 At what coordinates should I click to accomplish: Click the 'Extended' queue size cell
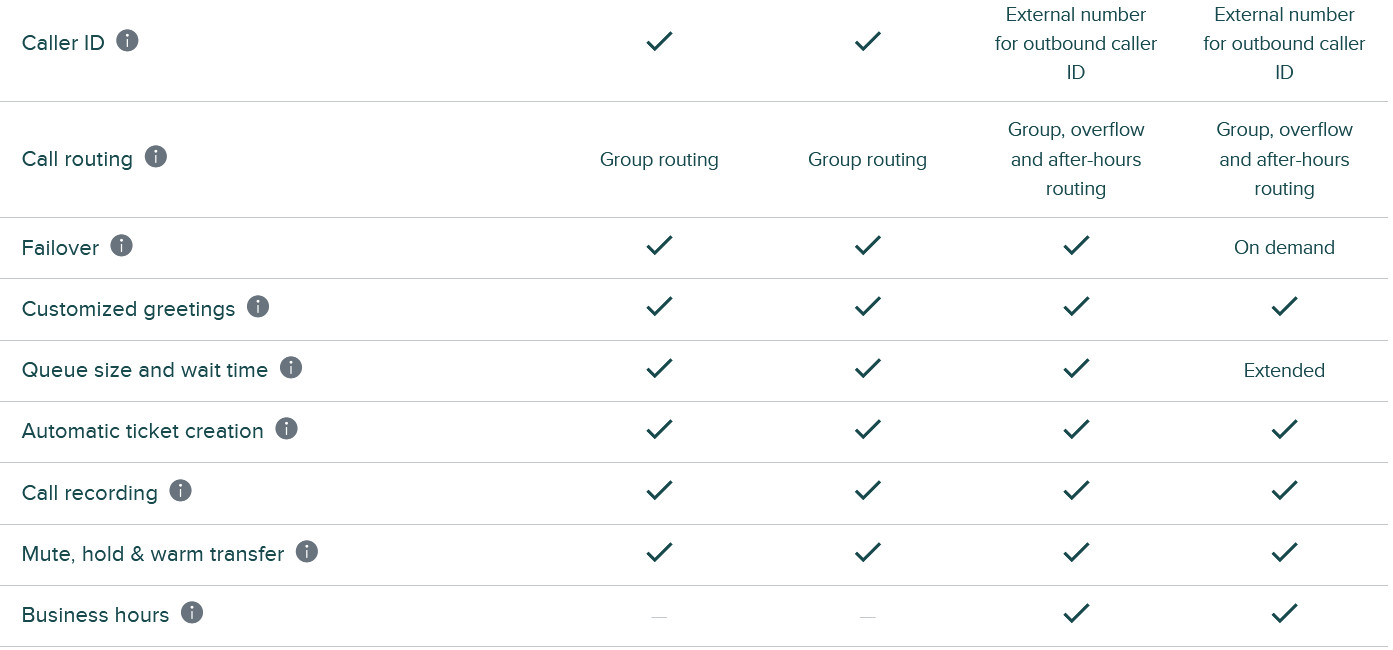(1284, 370)
